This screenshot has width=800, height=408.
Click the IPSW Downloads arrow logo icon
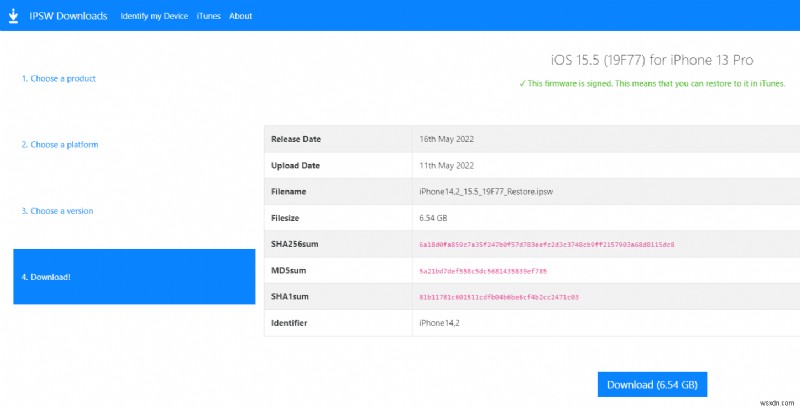pyautogui.click(x=13, y=16)
